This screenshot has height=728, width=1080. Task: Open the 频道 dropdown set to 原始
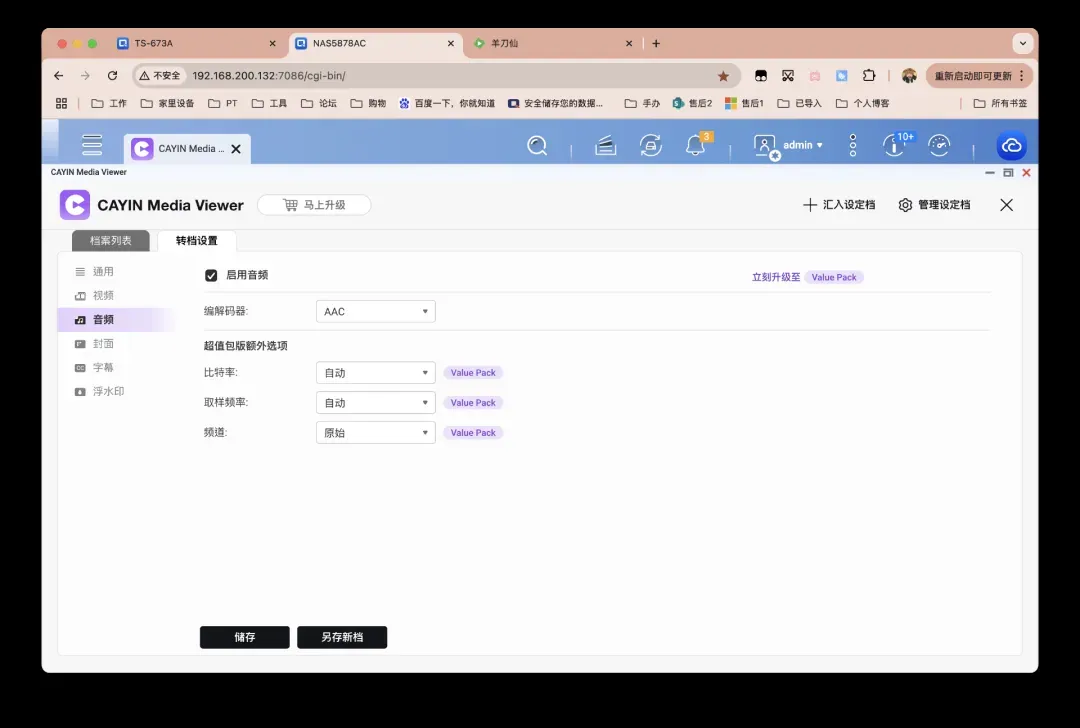(375, 433)
